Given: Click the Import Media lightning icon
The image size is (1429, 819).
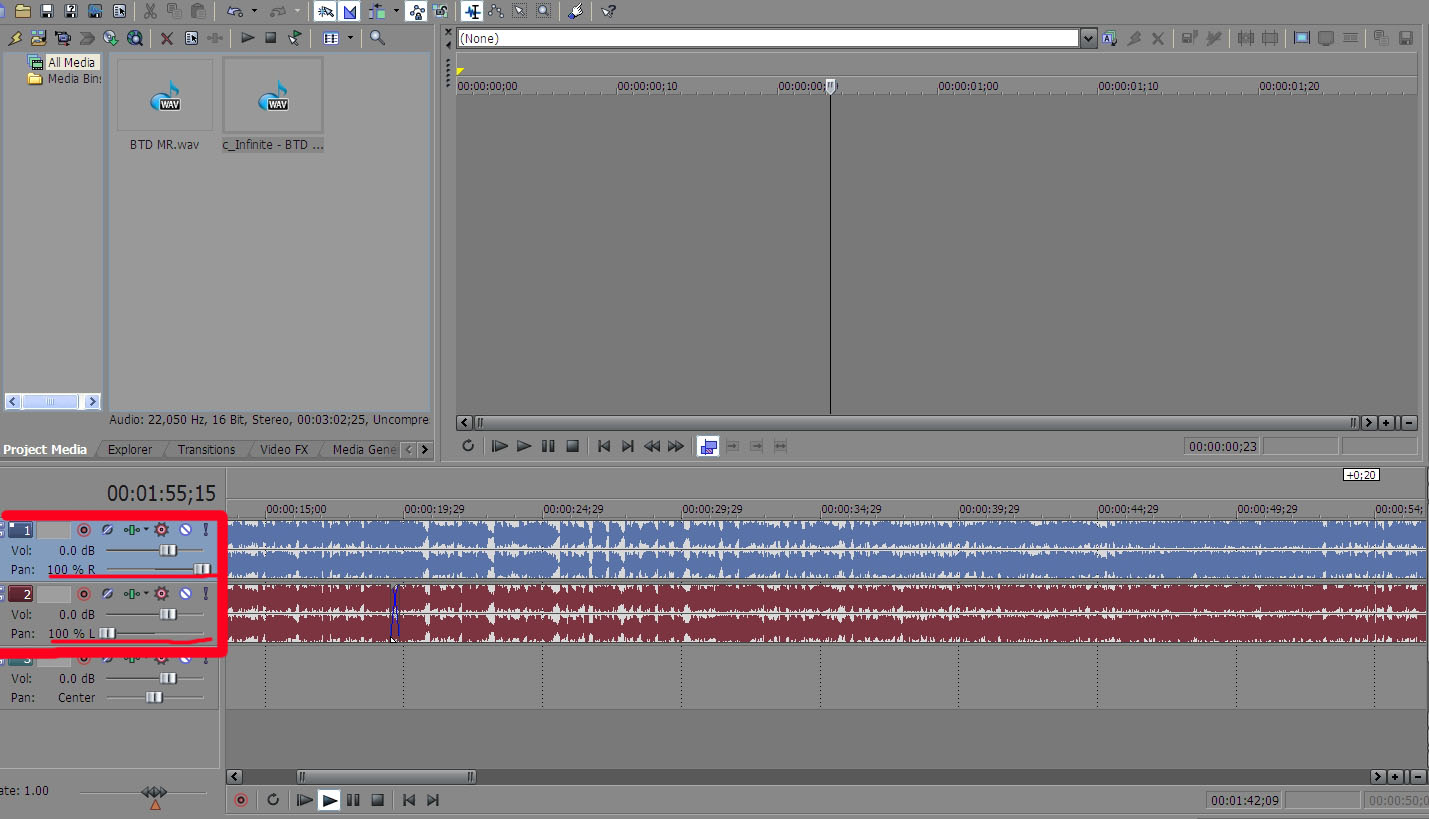Looking at the screenshot, I should click(14, 38).
